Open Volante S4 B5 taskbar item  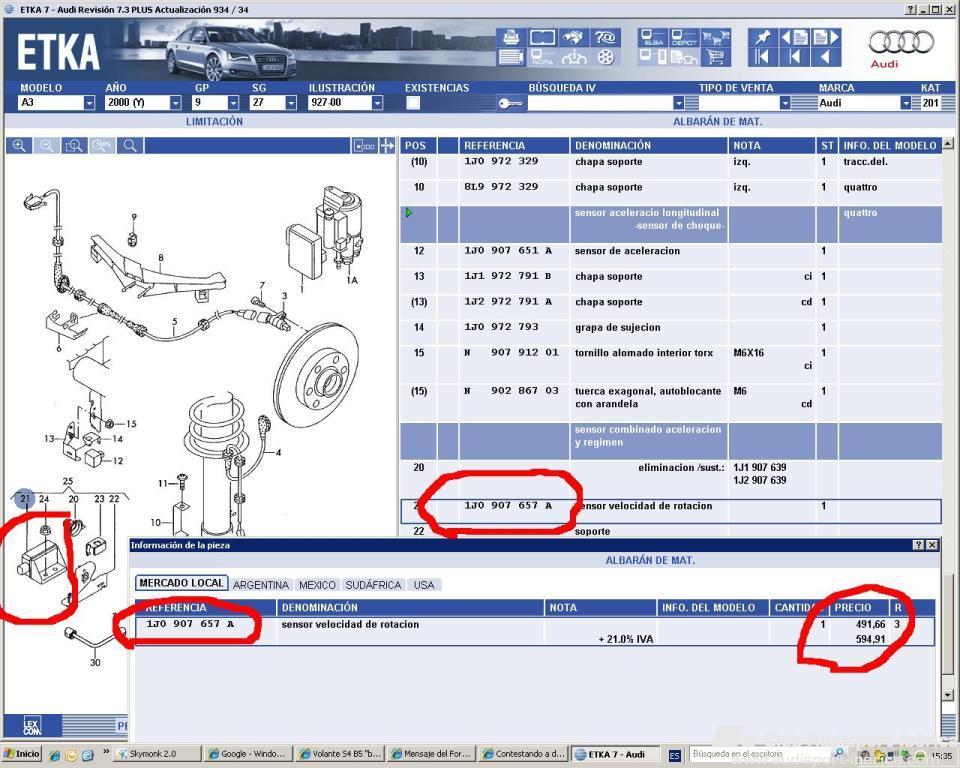(339, 754)
